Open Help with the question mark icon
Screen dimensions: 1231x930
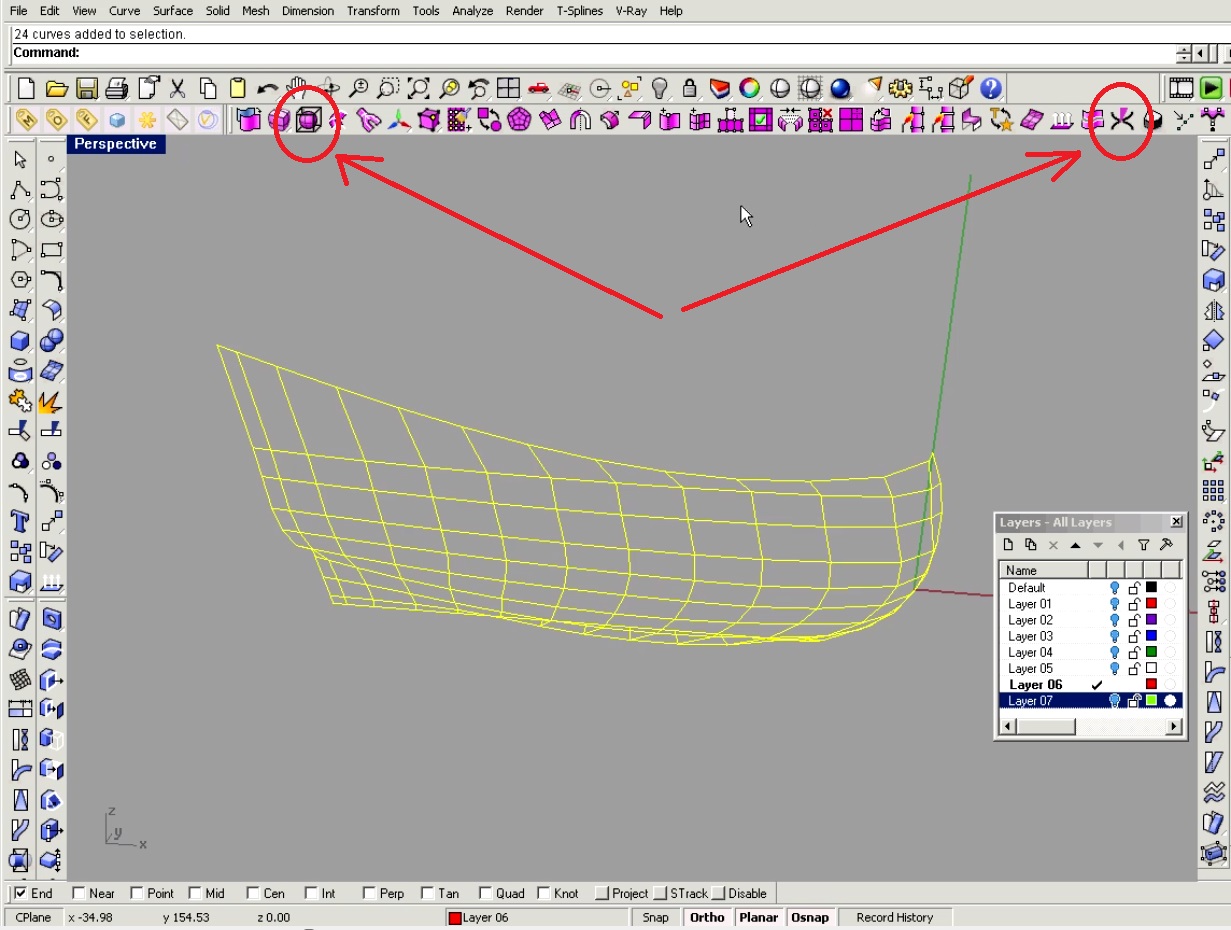[990, 88]
